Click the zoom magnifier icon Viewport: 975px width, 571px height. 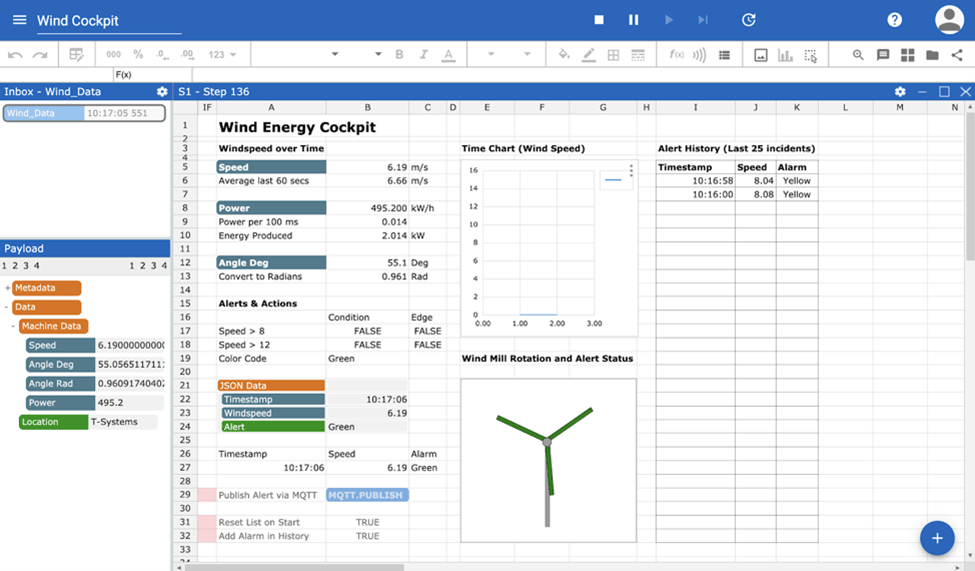coord(858,55)
